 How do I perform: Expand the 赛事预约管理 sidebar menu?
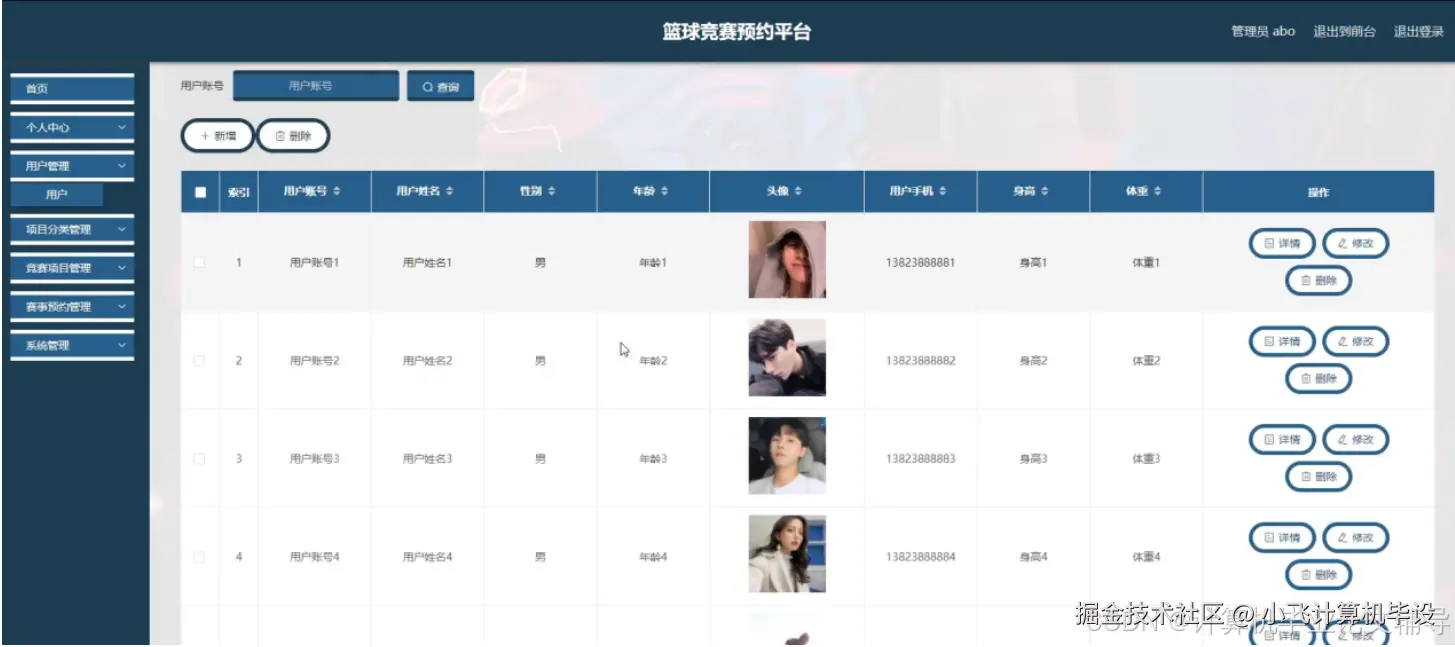tap(72, 307)
